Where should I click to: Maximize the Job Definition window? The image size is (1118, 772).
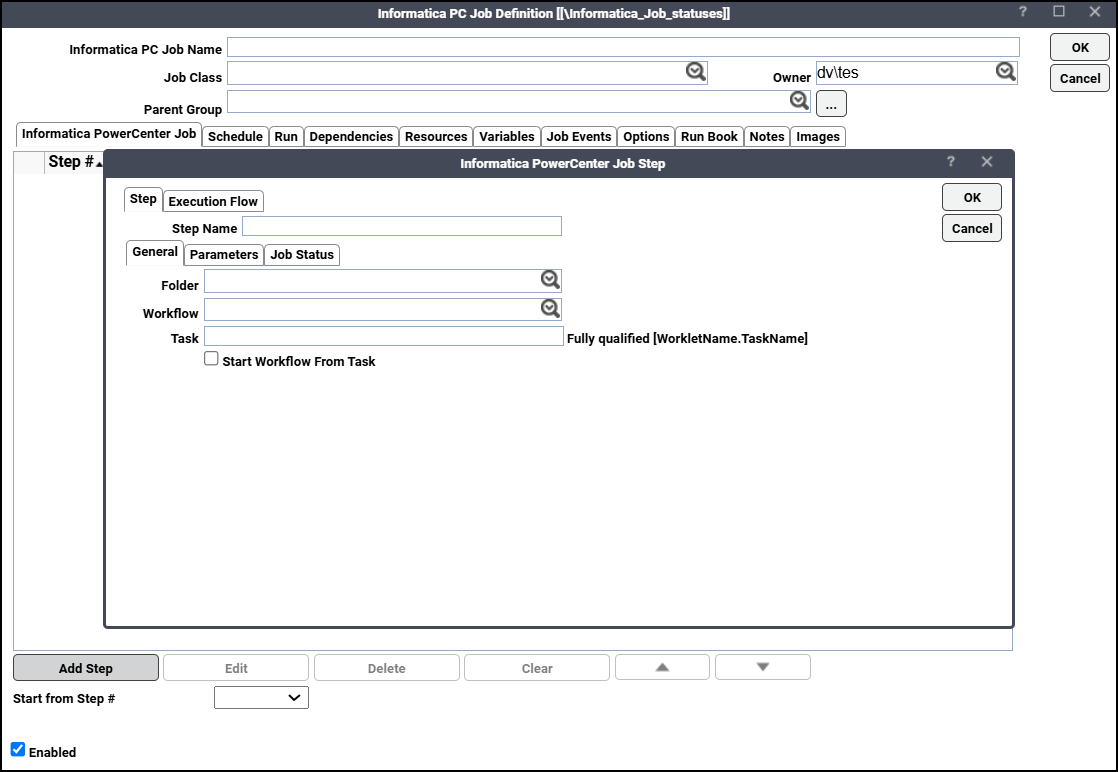(x=1059, y=12)
